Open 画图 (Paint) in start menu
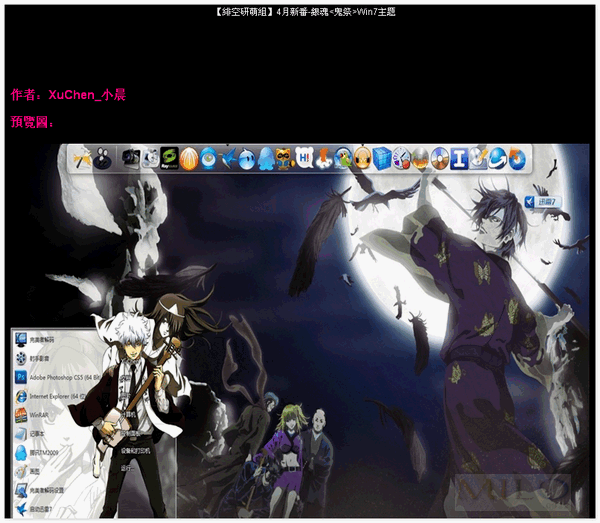Viewport: 600px width, 523px height. (x=27, y=471)
